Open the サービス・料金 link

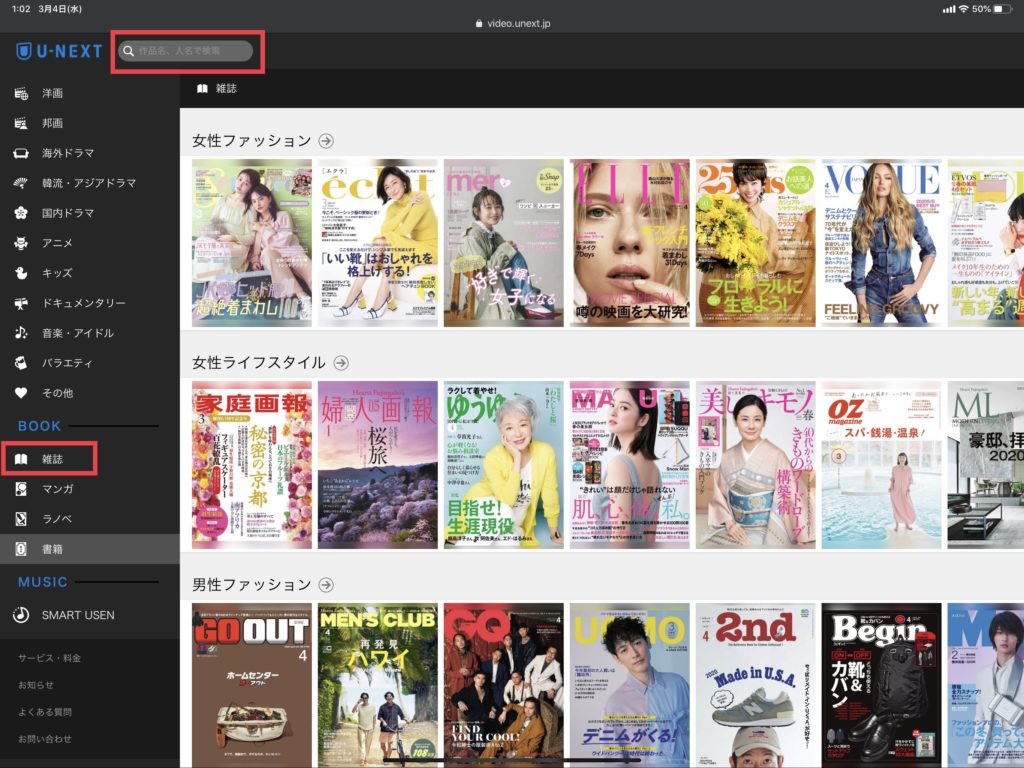tap(50, 658)
